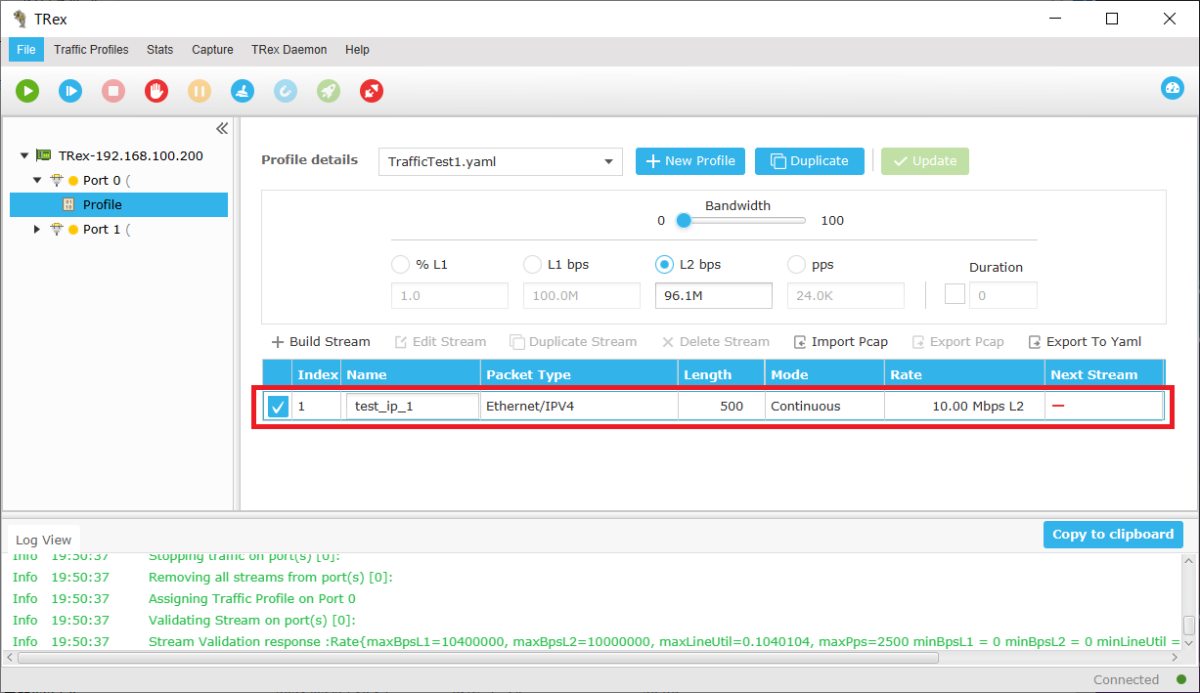Open the Traffic Profiles menu
The height and width of the screenshot is (693, 1200).
(x=91, y=50)
